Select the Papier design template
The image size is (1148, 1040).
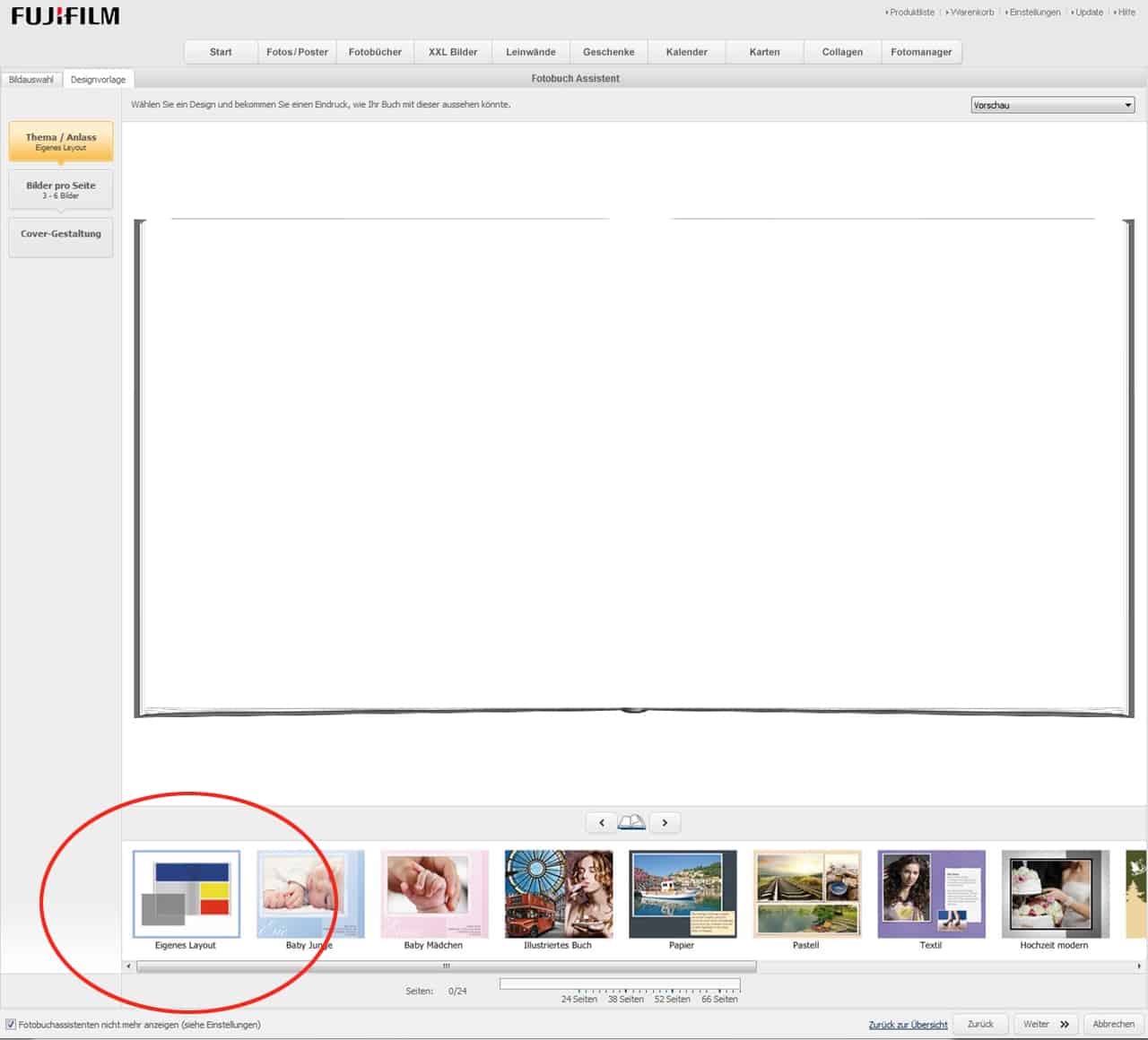pyautogui.click(x=683, y=895)
